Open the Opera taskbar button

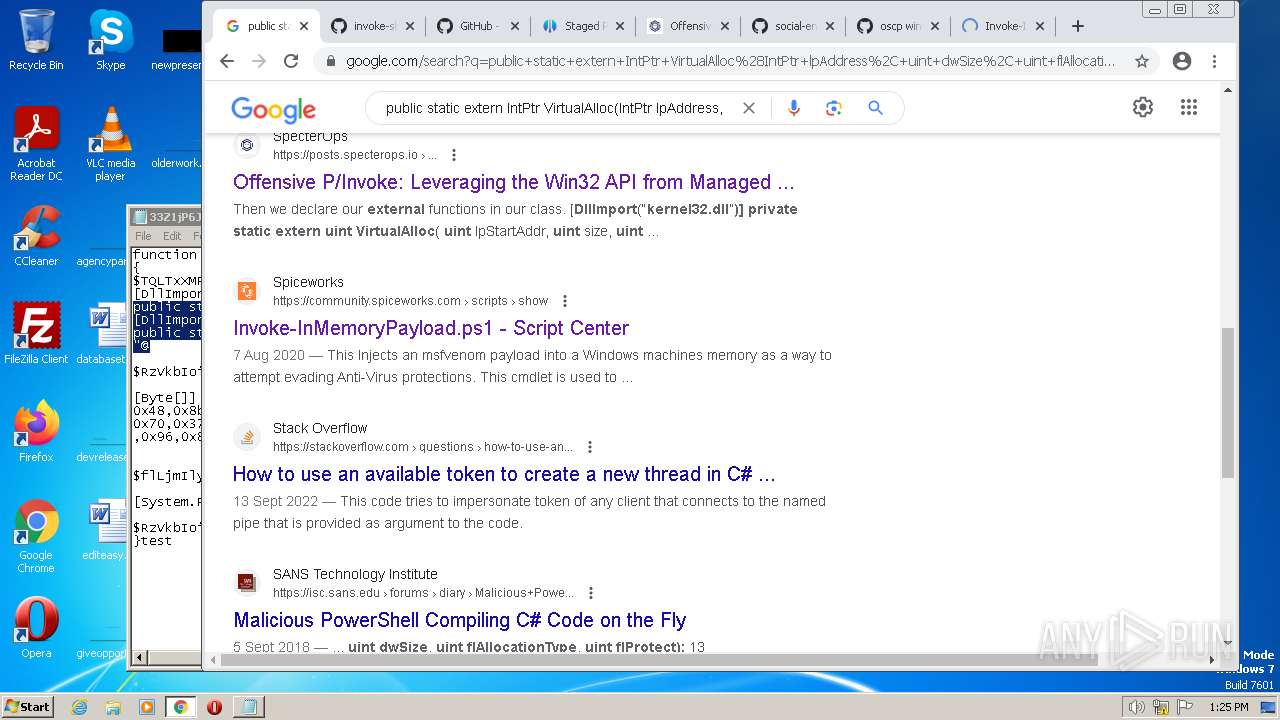214,707
